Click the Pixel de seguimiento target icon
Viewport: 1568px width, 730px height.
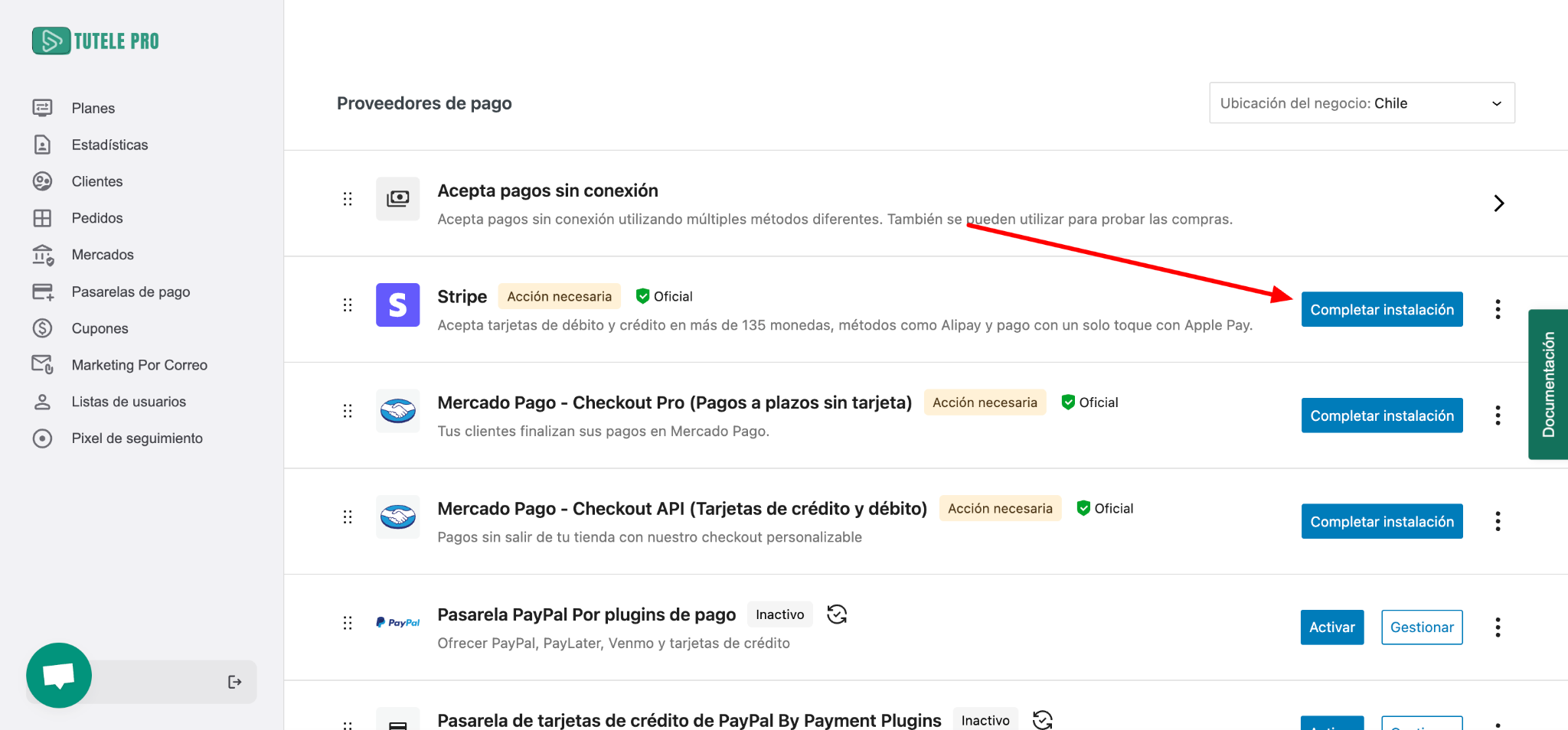43,438
